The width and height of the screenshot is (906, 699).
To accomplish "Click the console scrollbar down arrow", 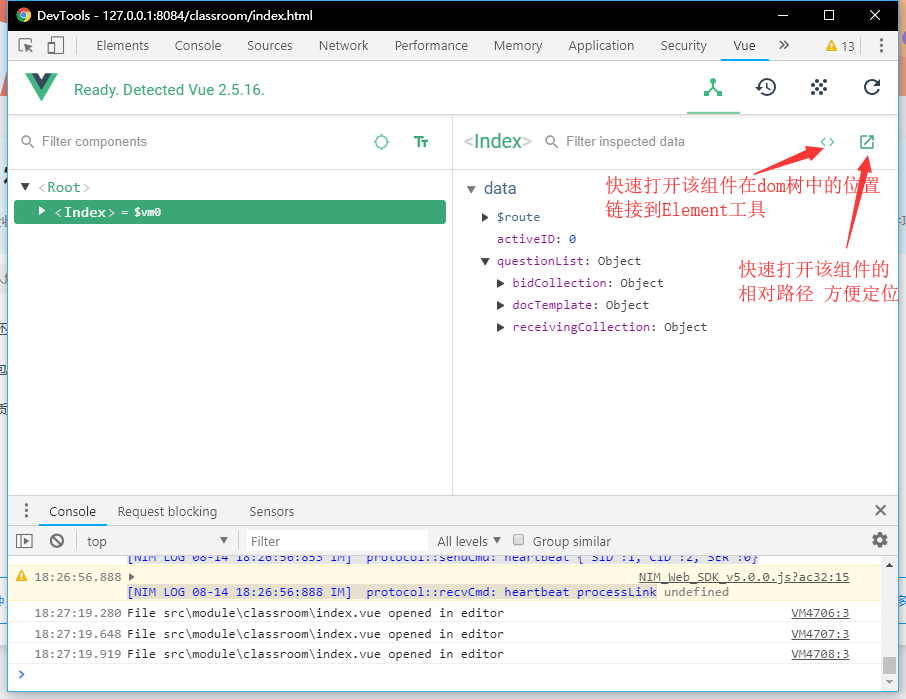I will (x=890, y=682).
